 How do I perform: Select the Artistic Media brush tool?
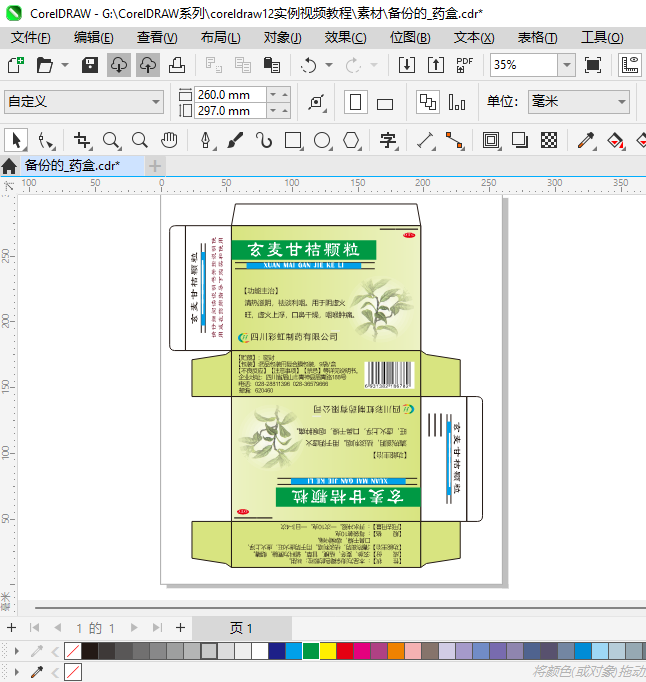[x=235, y=140]
